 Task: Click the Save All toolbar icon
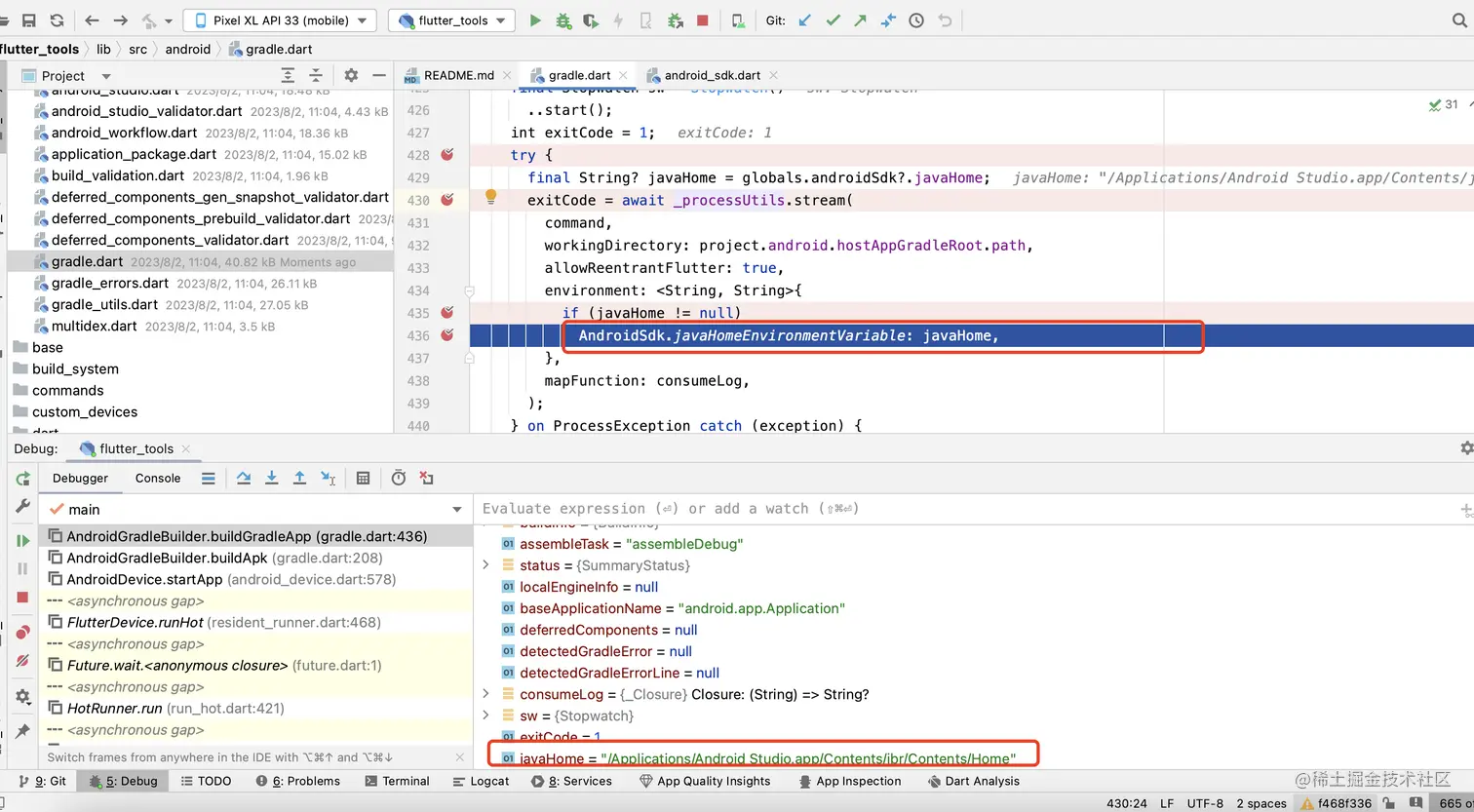coord(29,19)
